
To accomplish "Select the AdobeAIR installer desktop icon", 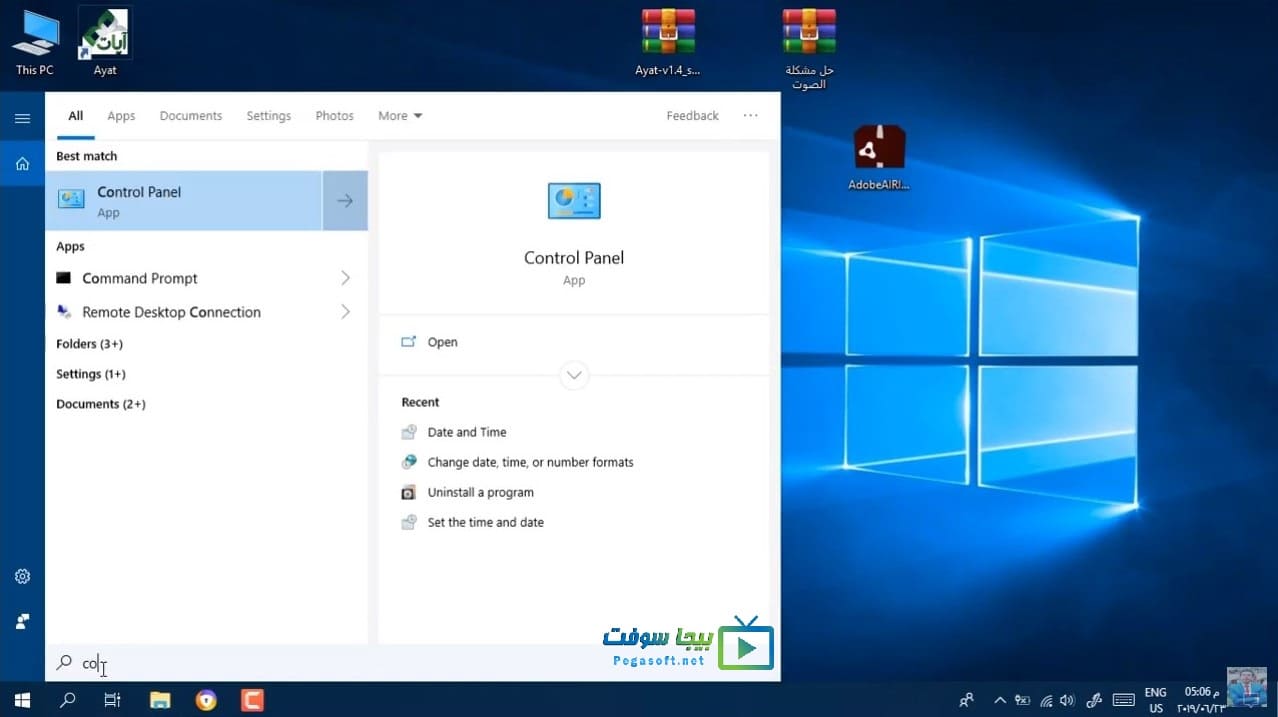I will pyautogui.click(x=879, y=157).
